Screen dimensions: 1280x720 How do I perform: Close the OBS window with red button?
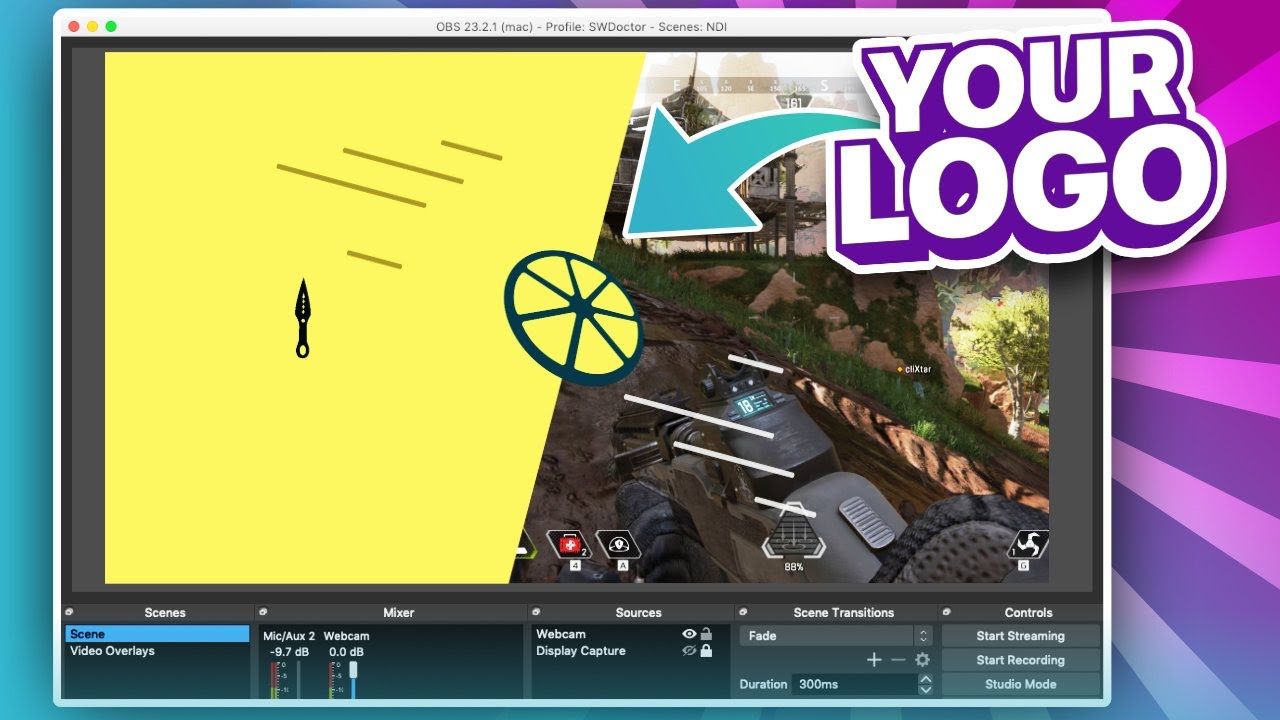click(73, 26)
